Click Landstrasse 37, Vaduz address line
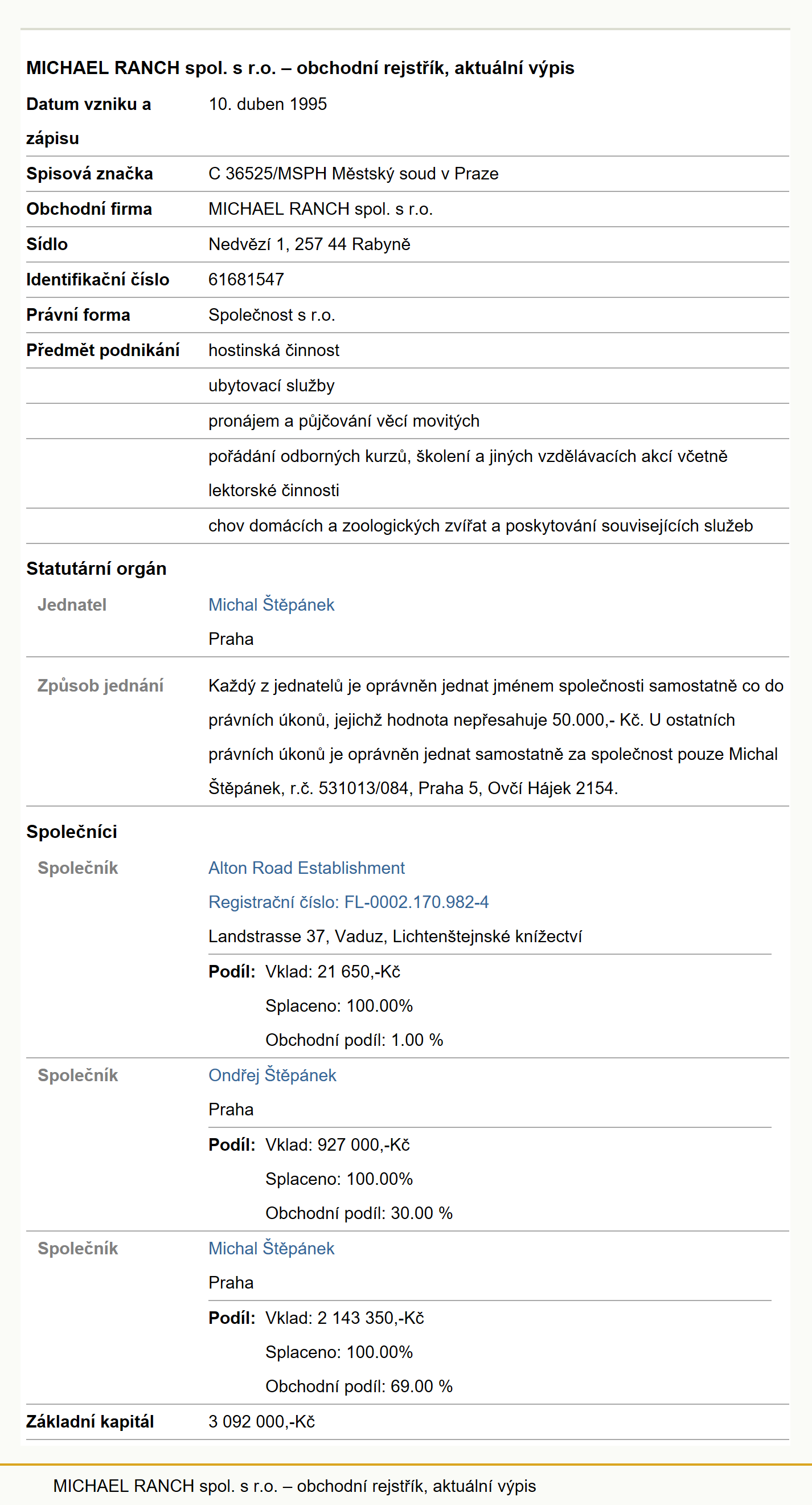This screenshot has height=1505, width=812. click(x=395, y=936)
